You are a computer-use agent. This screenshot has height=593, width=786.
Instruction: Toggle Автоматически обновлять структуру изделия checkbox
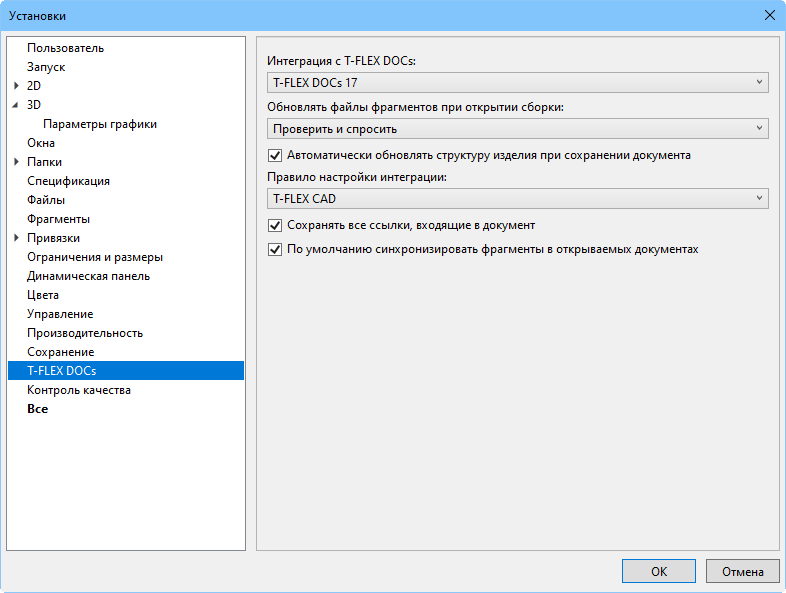pyautogui.click(x=275, y=155)
